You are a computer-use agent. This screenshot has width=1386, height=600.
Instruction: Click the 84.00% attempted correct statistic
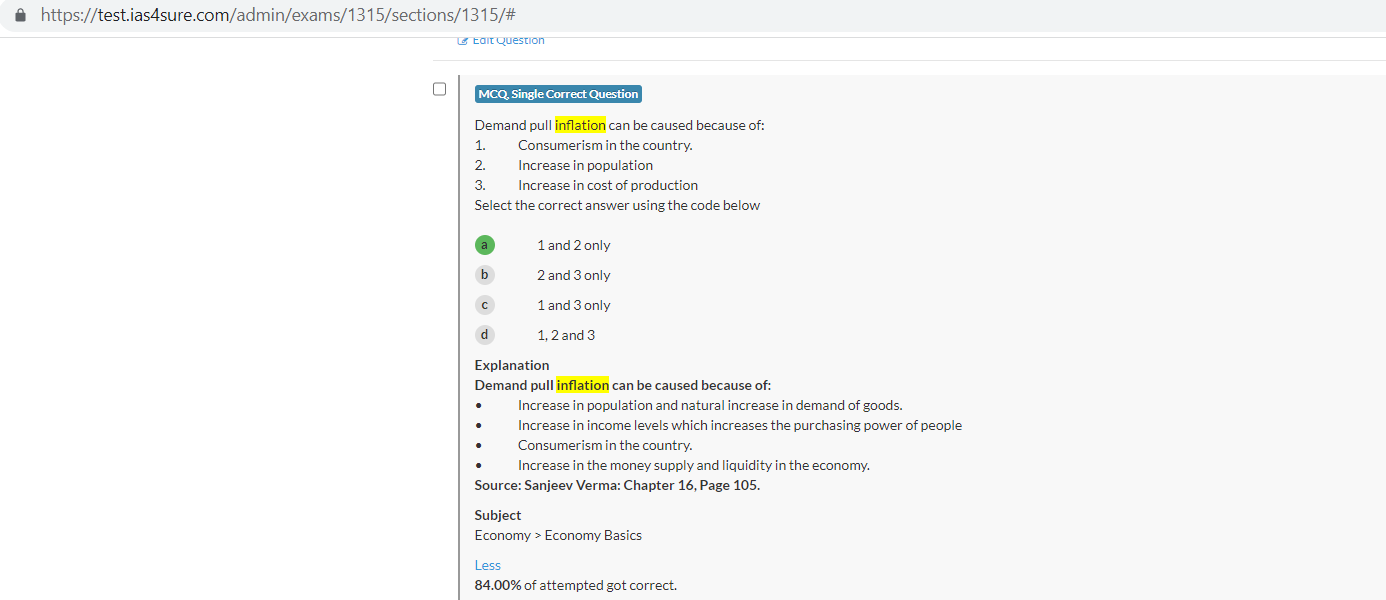575,585
